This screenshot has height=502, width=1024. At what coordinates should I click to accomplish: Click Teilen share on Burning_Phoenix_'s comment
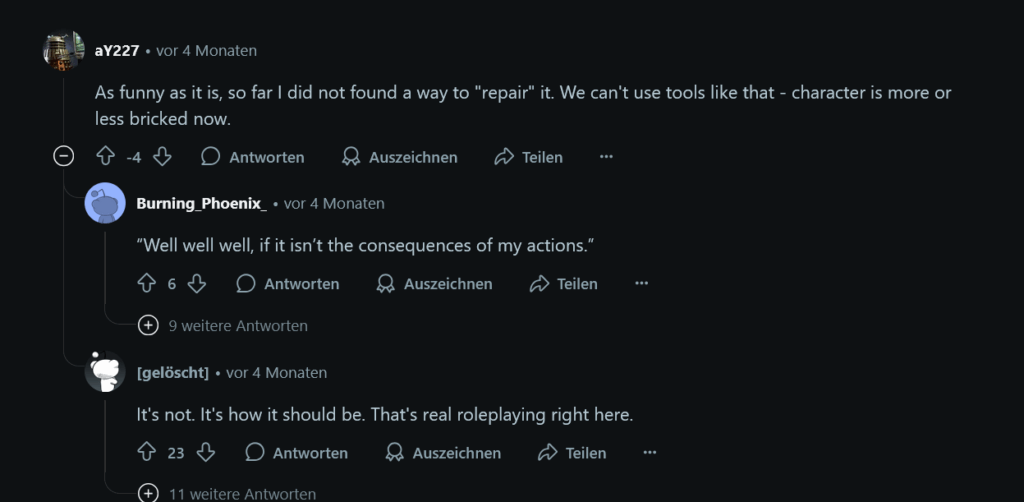[564, 284]
